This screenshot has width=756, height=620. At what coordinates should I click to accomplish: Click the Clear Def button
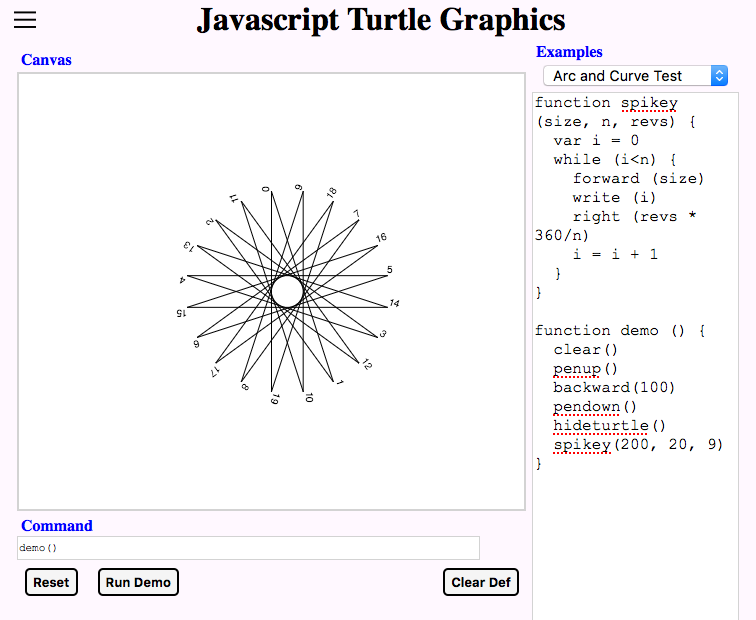pos(481,582)
